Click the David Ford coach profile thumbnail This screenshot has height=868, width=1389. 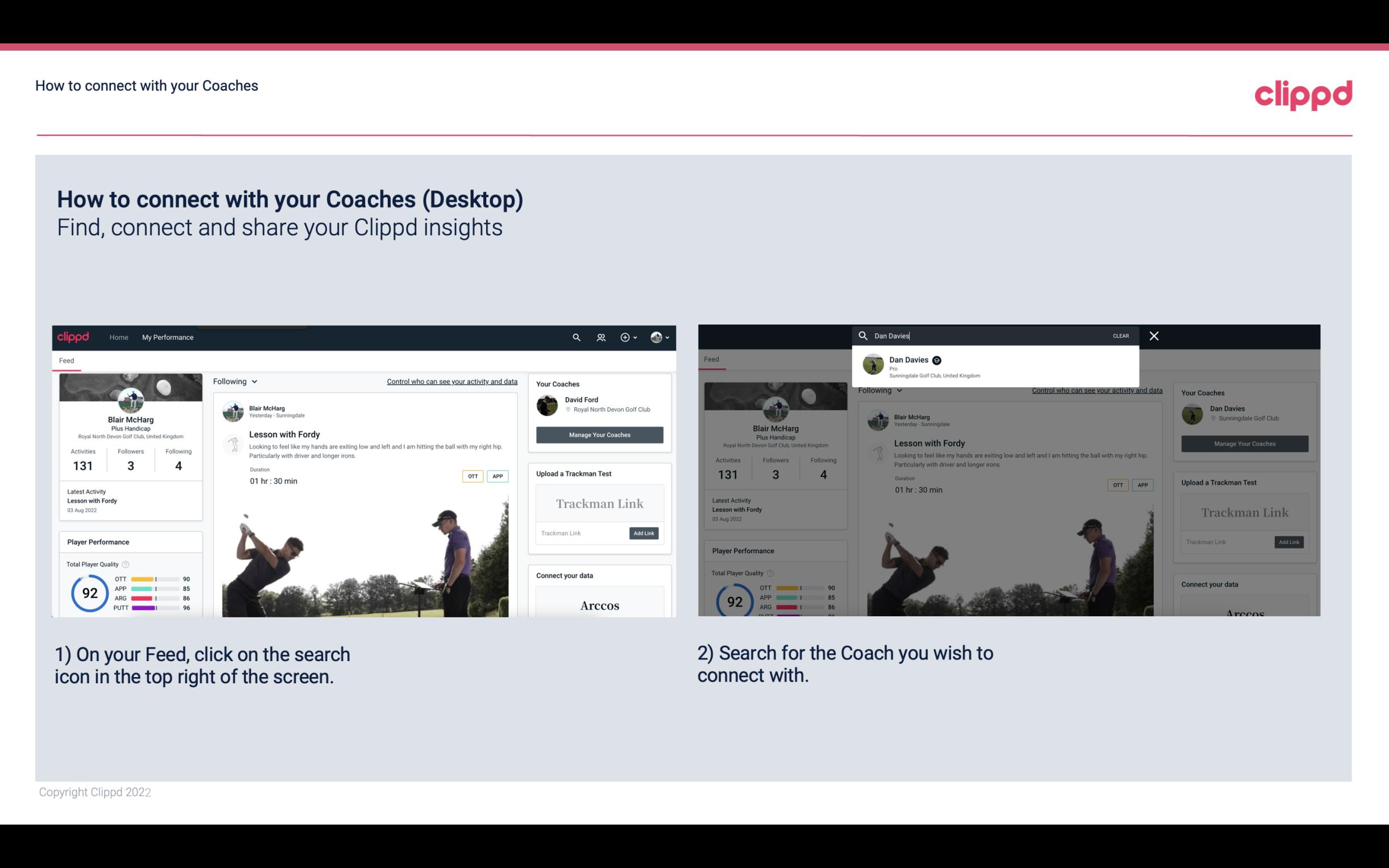tap(548, 404)
